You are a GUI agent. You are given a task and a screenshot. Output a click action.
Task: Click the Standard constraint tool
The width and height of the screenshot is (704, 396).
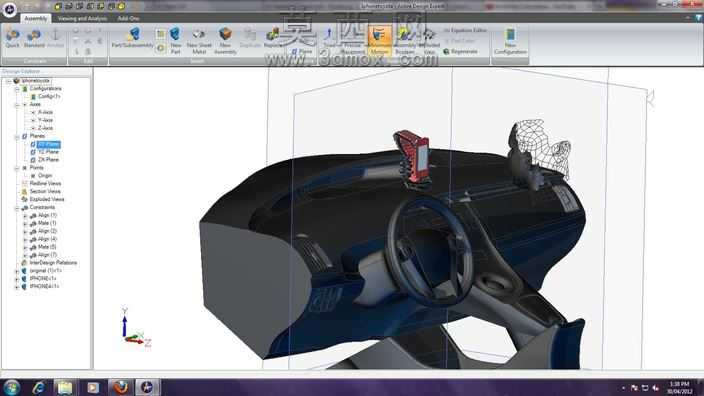point(34,39)
